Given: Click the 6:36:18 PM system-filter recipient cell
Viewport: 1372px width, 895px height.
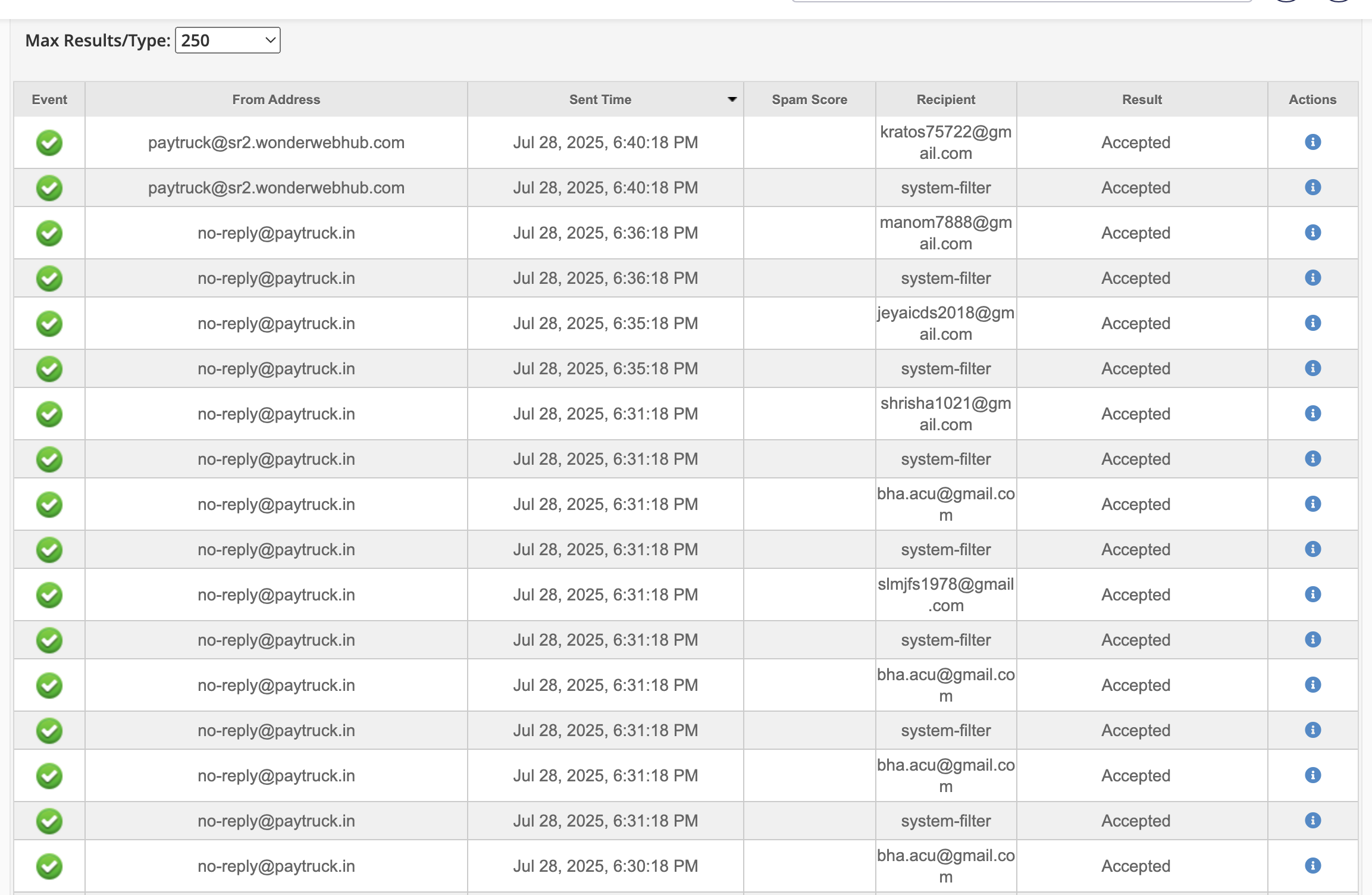Looking at the screenshot, I should pyautogui.click(x=945, y=278).
